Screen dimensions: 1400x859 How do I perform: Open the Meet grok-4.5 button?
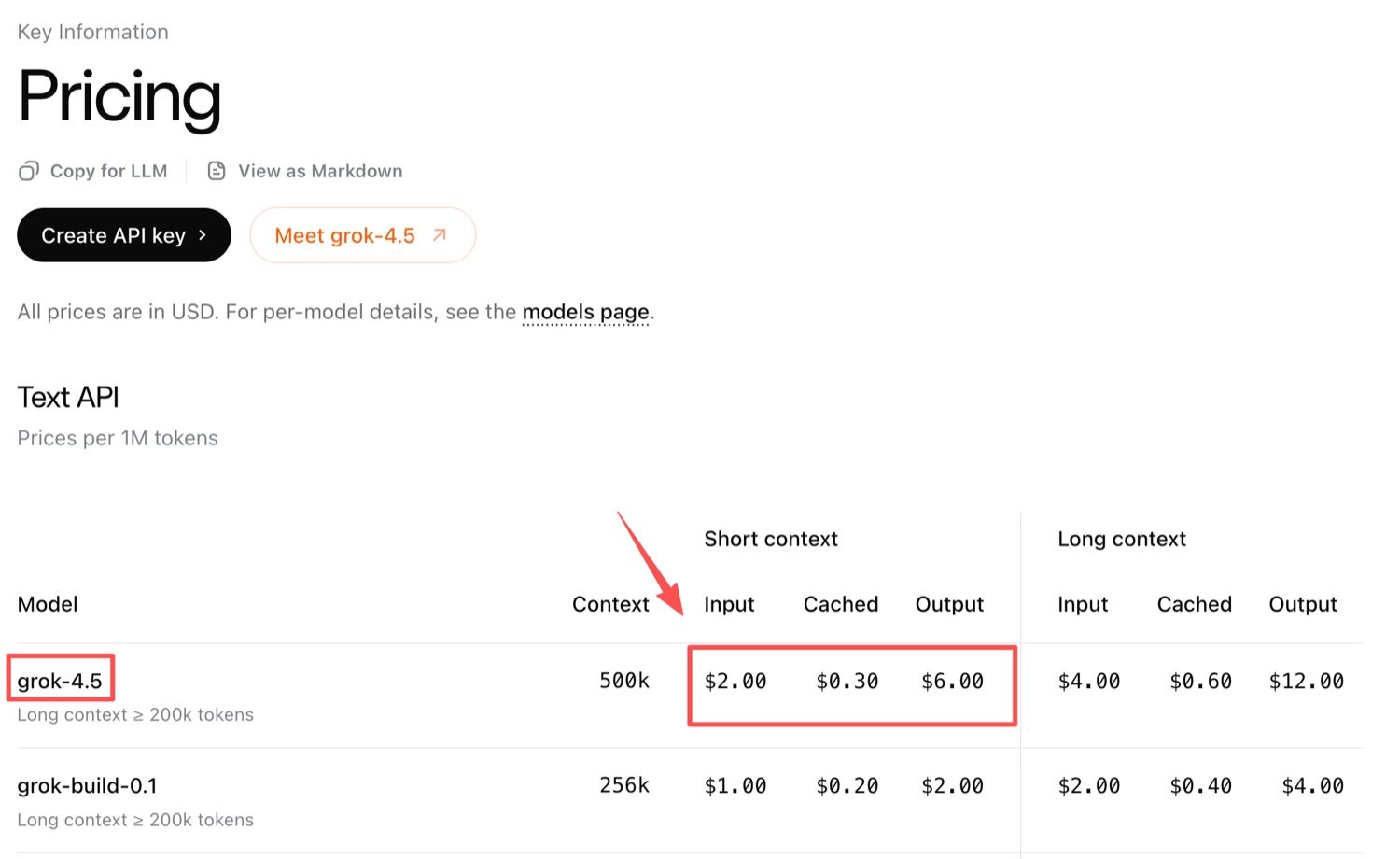pyautogui.click(x=363, y=235)
